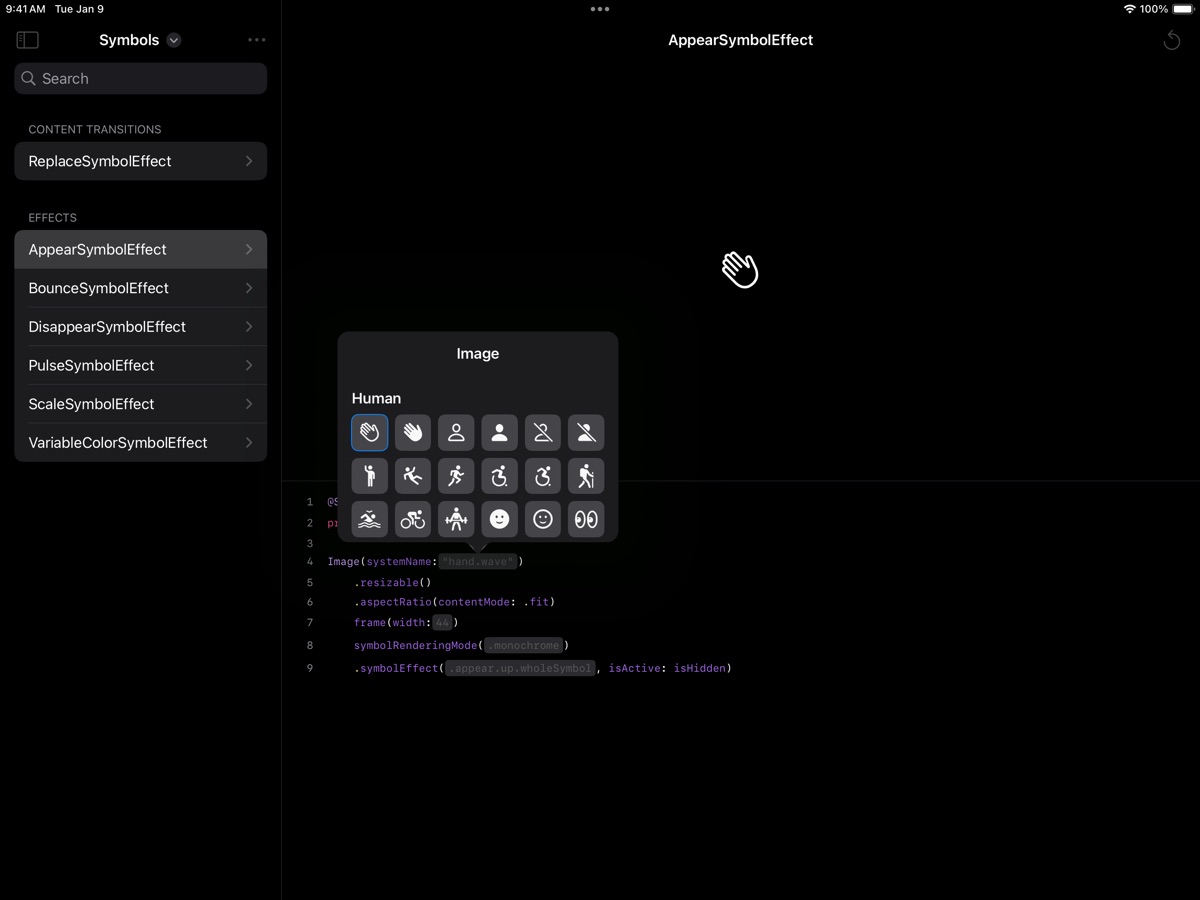The height and width of the screenshot is (900, 1200).
Task: Open the sidebar ellipsis more menu
Action: [257, 40]
